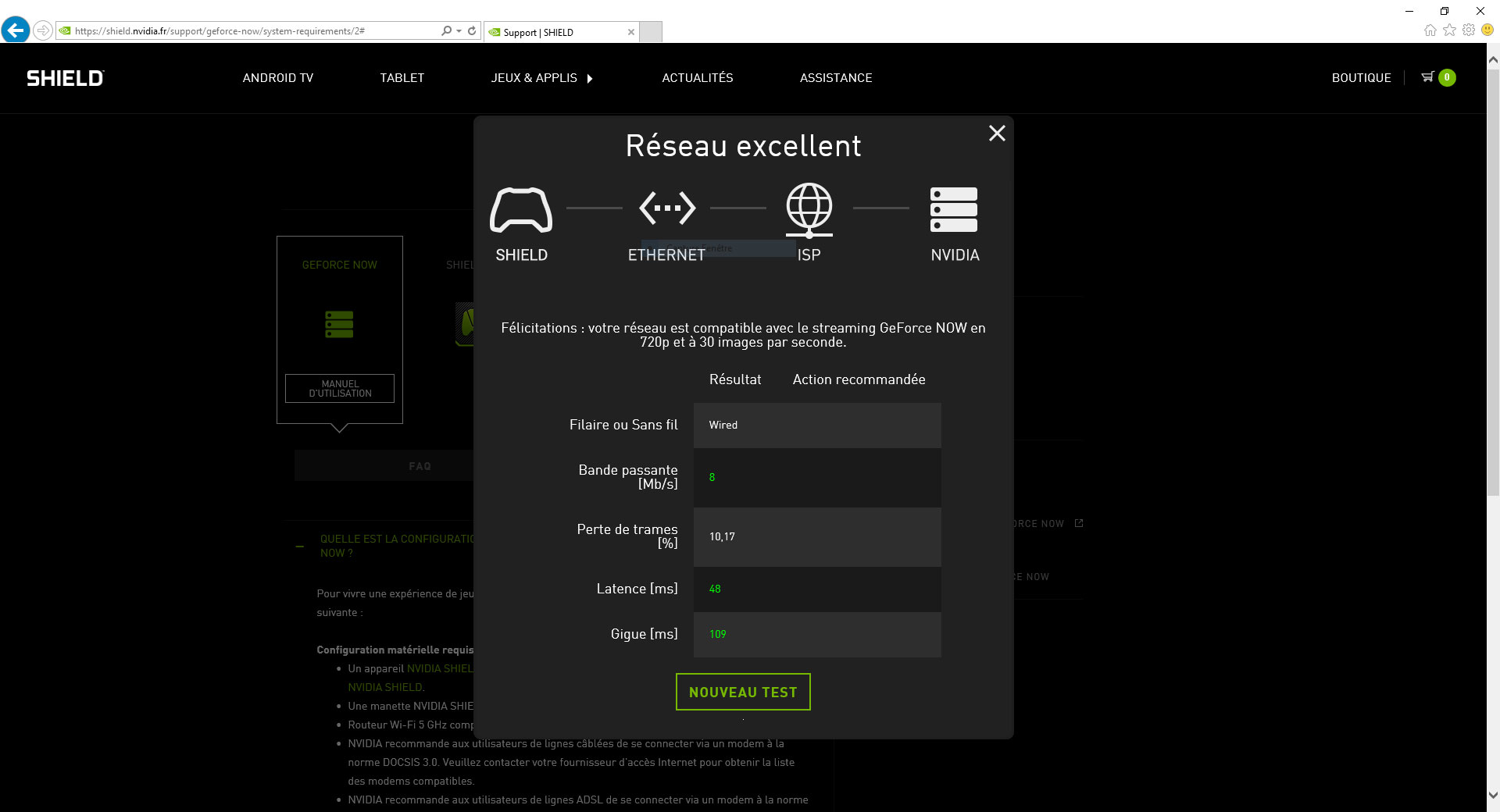
Task: Click the ETHERNET icon in the network diagram
Action: 666,208
